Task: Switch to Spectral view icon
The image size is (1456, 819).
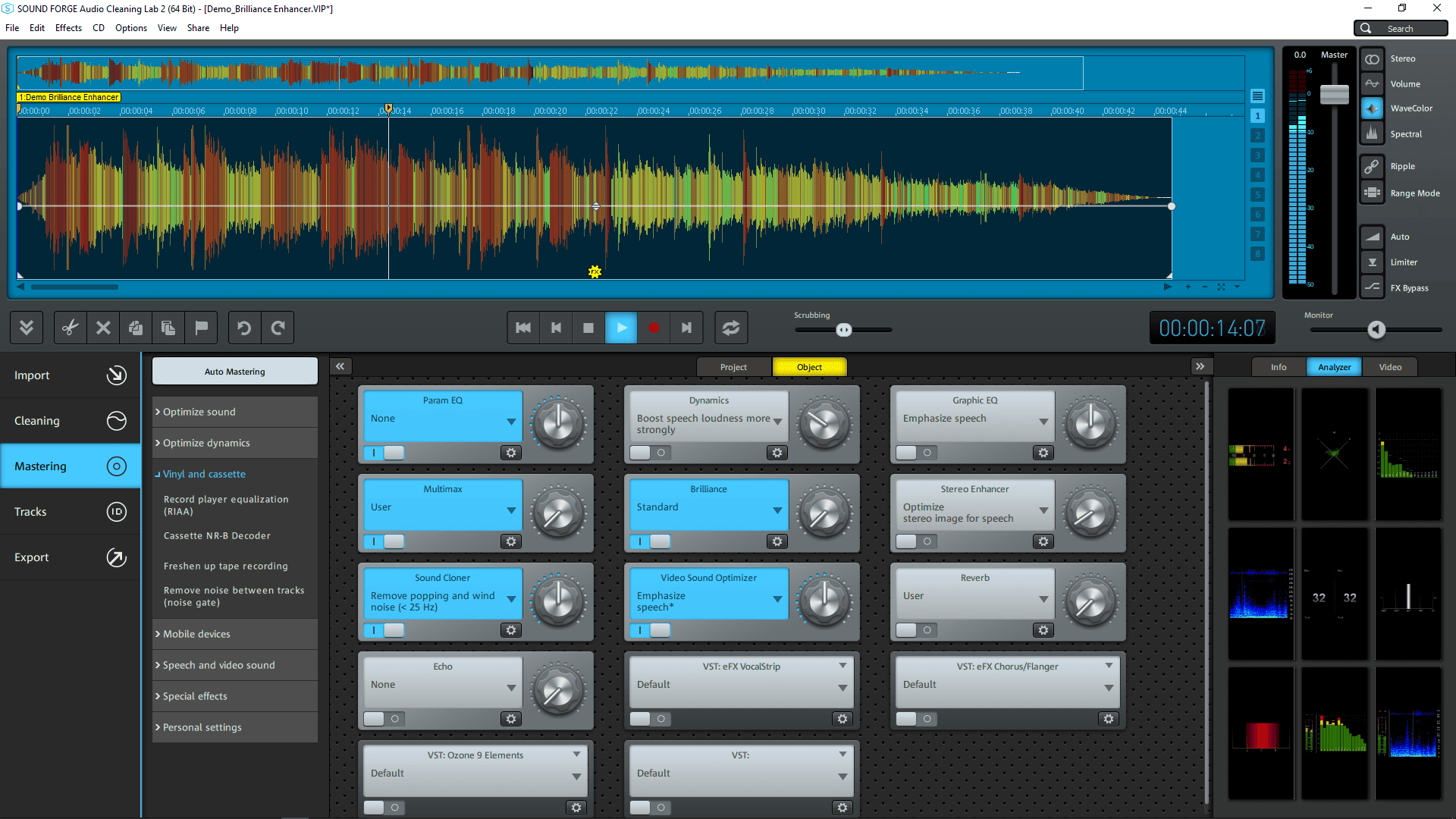Action: point(1372,133)
